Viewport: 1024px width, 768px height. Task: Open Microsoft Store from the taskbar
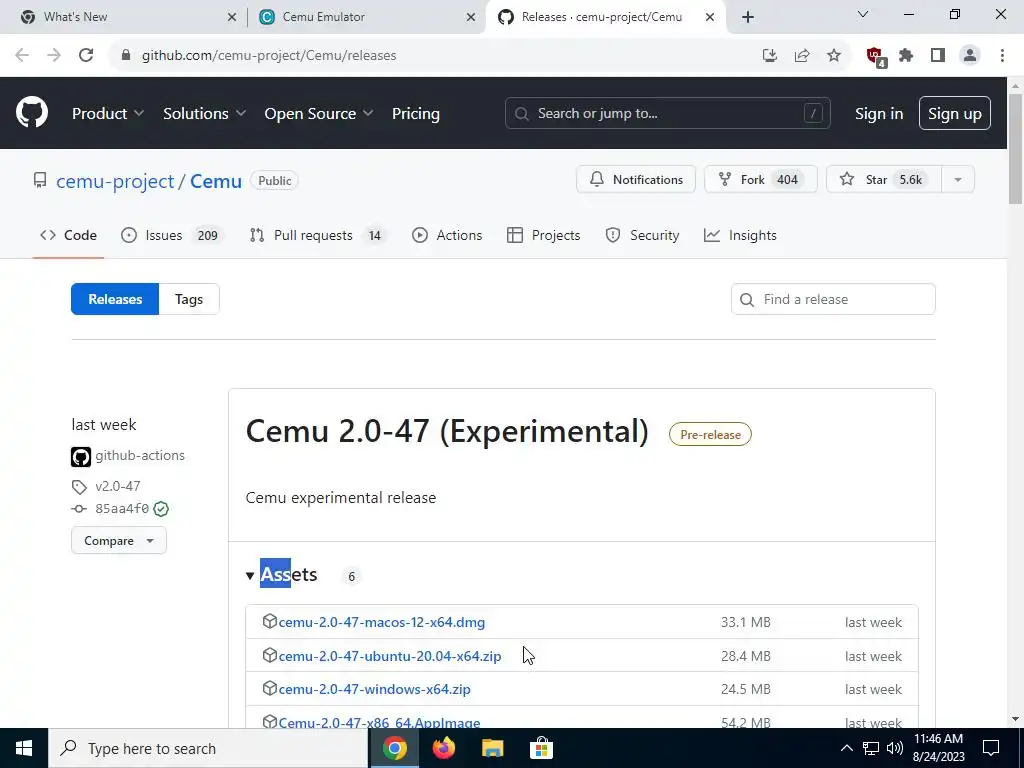pyautogui.click(x=541, y=748)
